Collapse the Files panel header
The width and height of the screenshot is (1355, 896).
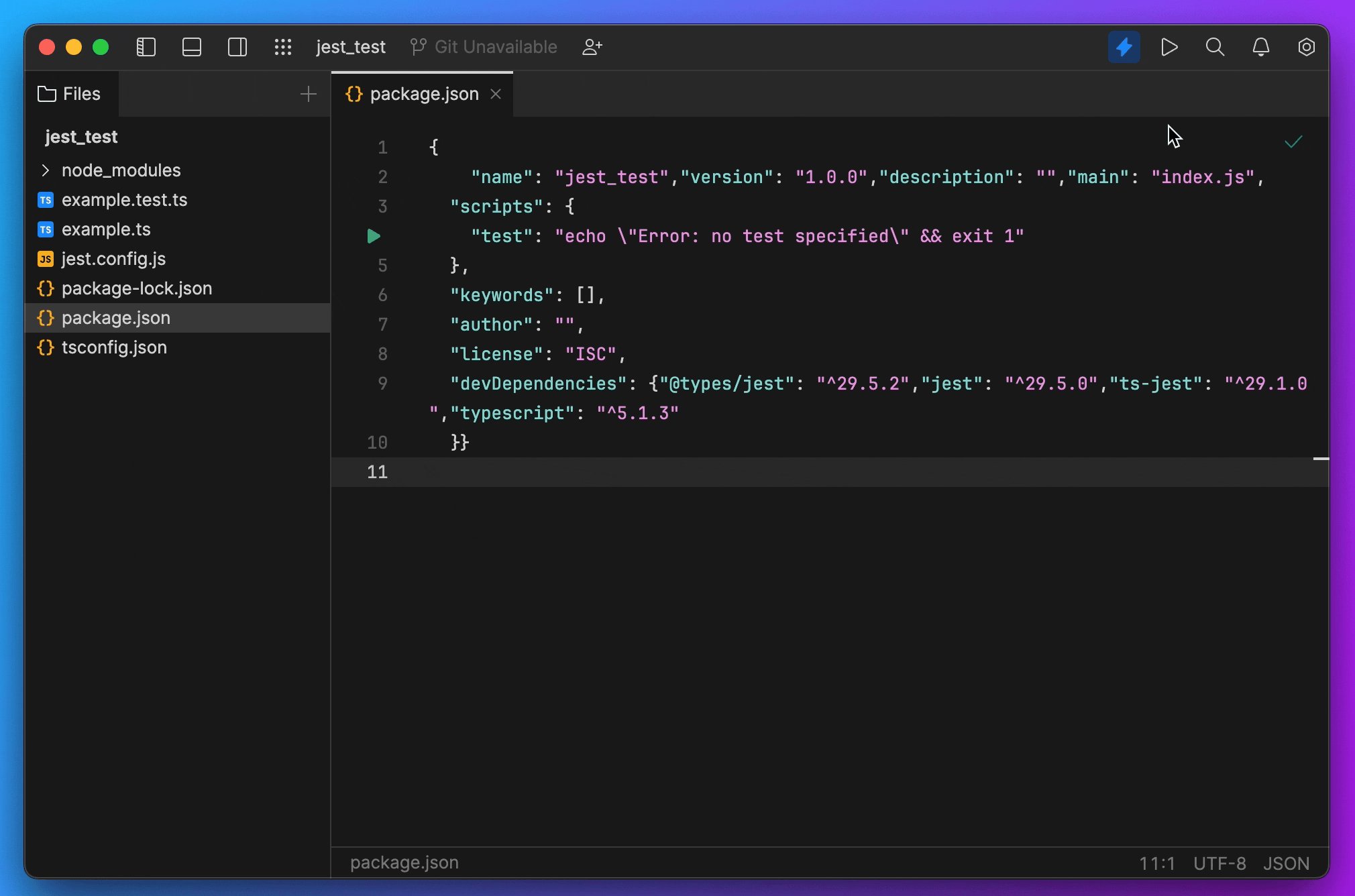click(70, 94)
